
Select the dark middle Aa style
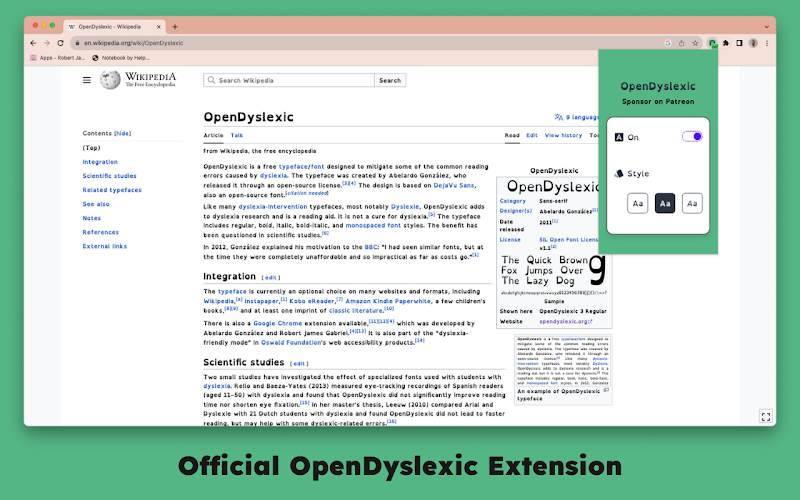tap(665, 203)
